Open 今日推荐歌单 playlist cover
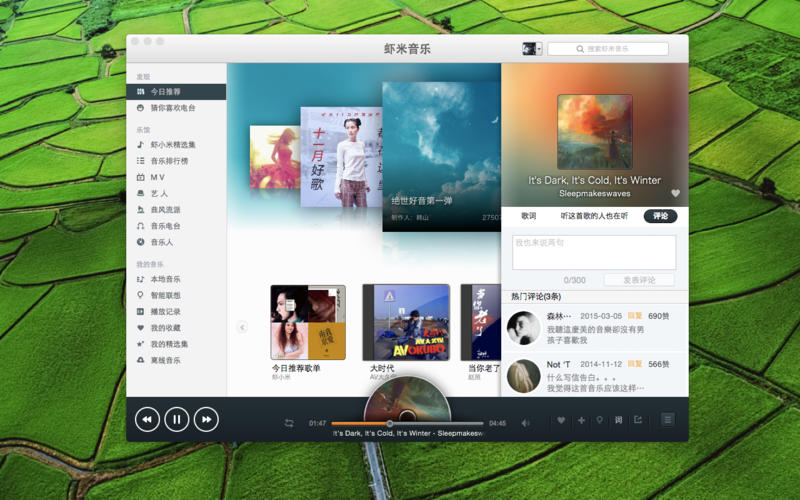Image resolution: width=800 pixels, height=500 pixels. click(308, 322)
